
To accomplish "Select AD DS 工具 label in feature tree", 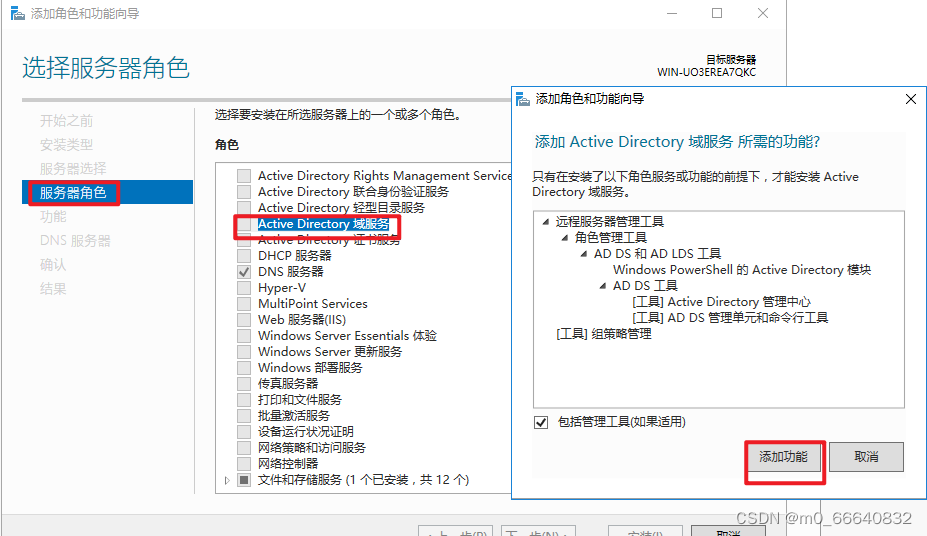I will 645,285.
